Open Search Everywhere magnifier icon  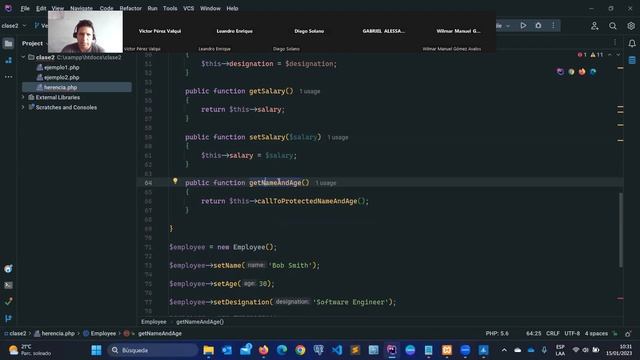[x=613, y=26]
